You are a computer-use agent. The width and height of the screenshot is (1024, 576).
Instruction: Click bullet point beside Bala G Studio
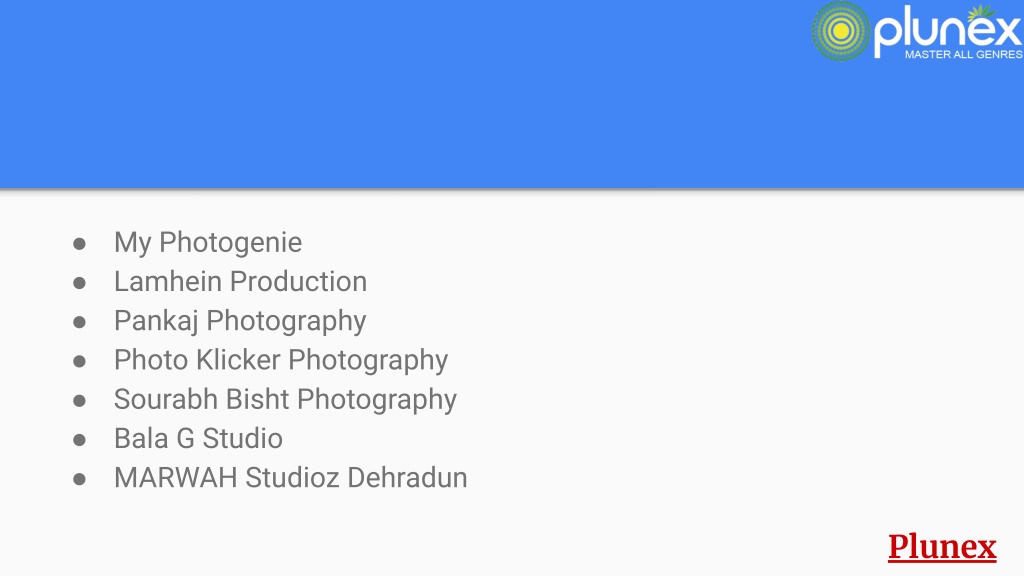click(80, 440)
